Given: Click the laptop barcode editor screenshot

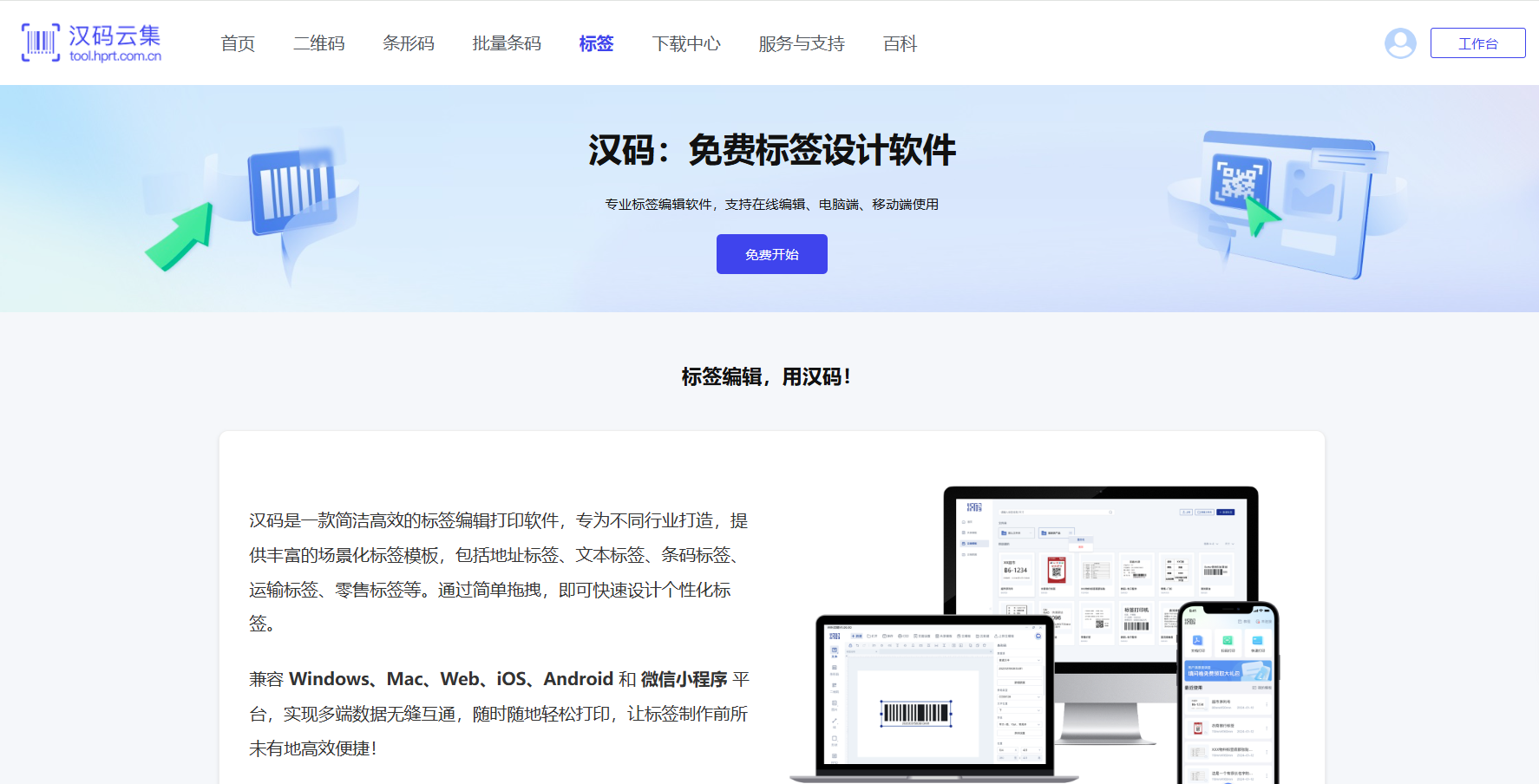Looking at the screenshot, I should click(x=935, y=698).
